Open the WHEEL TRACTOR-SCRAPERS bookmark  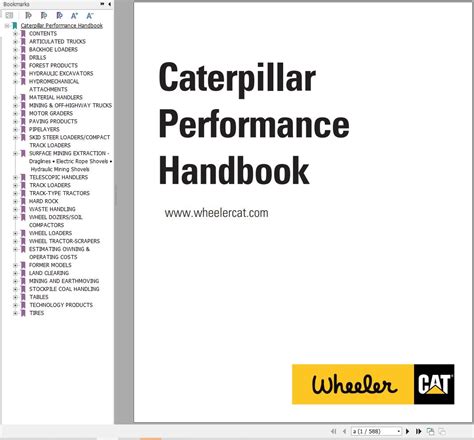click(x=64, y=241)
